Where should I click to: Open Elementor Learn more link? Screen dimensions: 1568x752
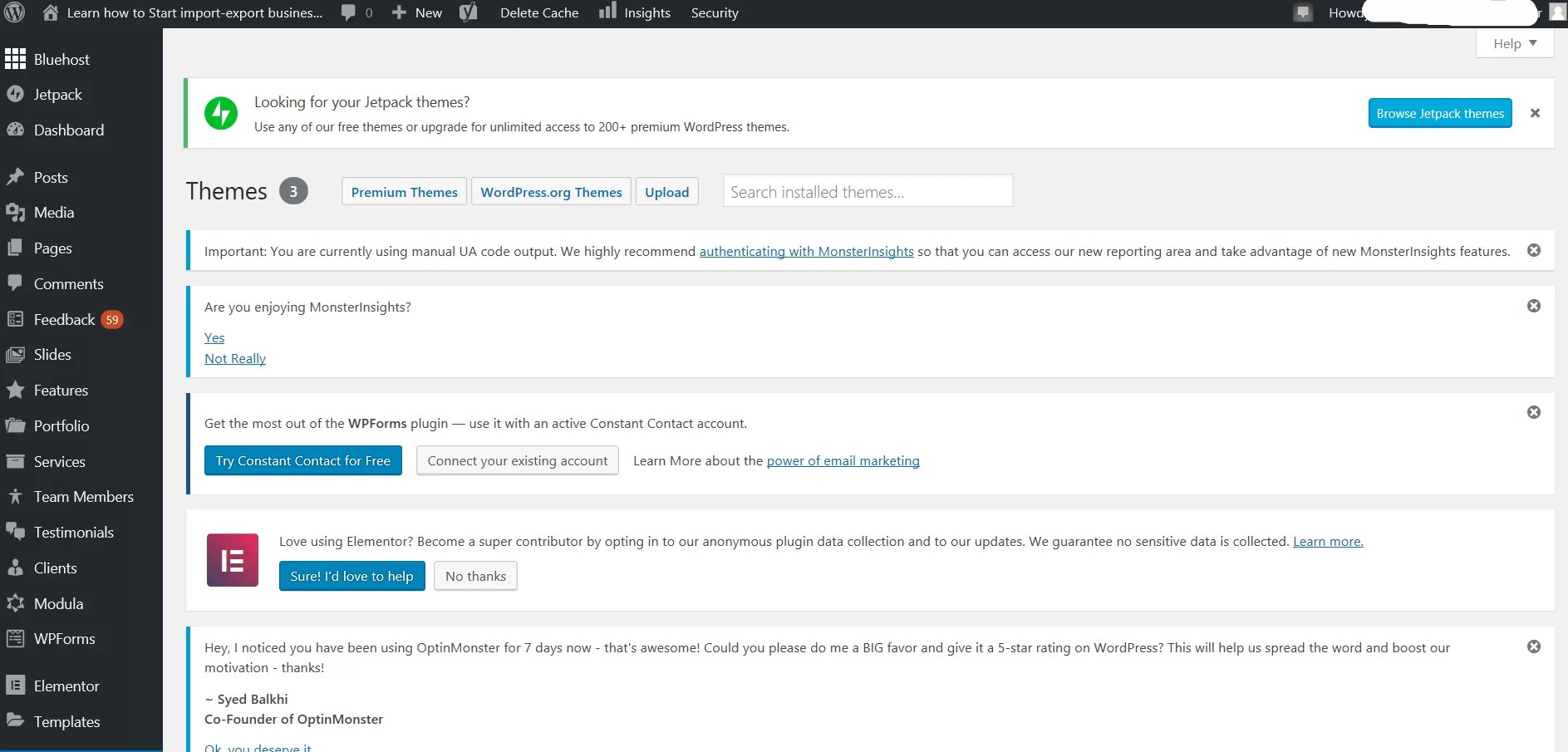coord(1328,541)
